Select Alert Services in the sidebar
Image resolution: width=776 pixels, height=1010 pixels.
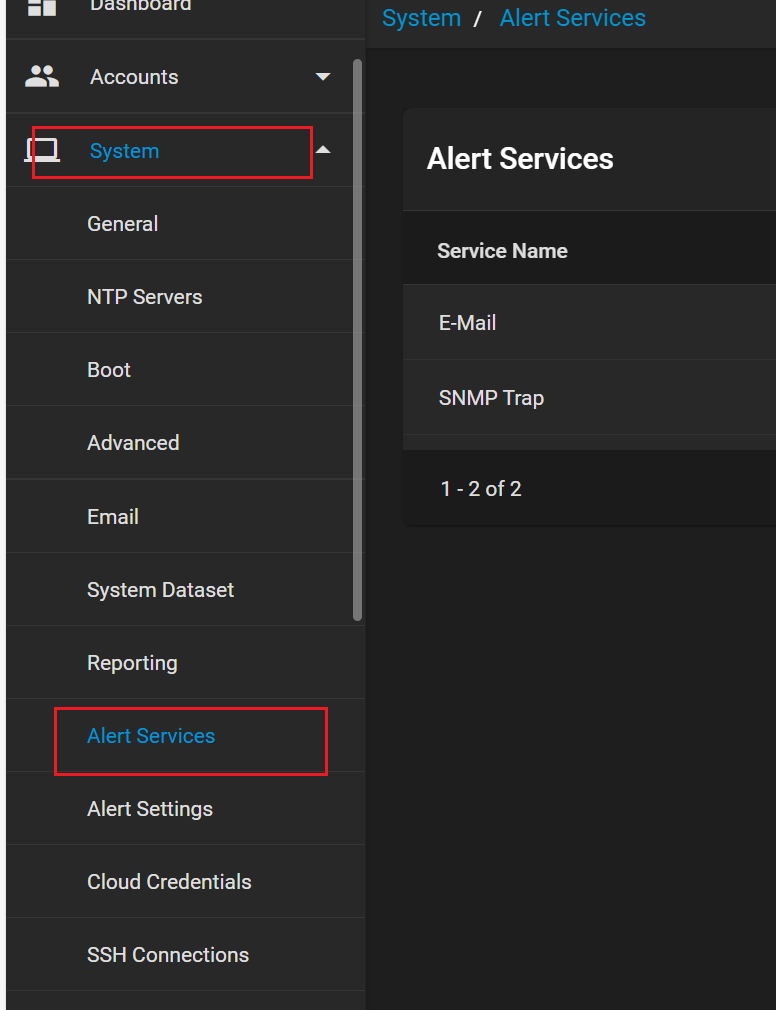pyautogui.click(x=151, y=736)
